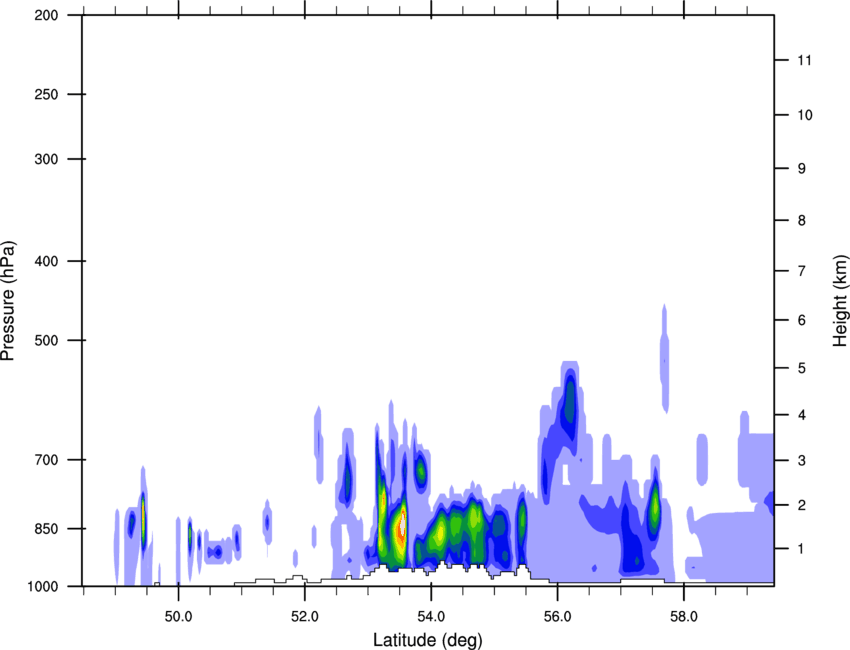
Task: Click the 300 pressure tick label
Action: 46,159
